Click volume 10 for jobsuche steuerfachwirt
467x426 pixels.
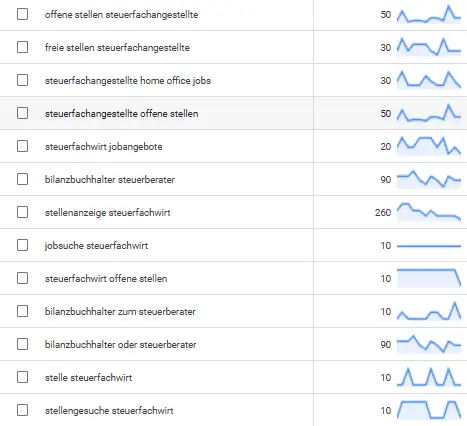tap(386, 245)
